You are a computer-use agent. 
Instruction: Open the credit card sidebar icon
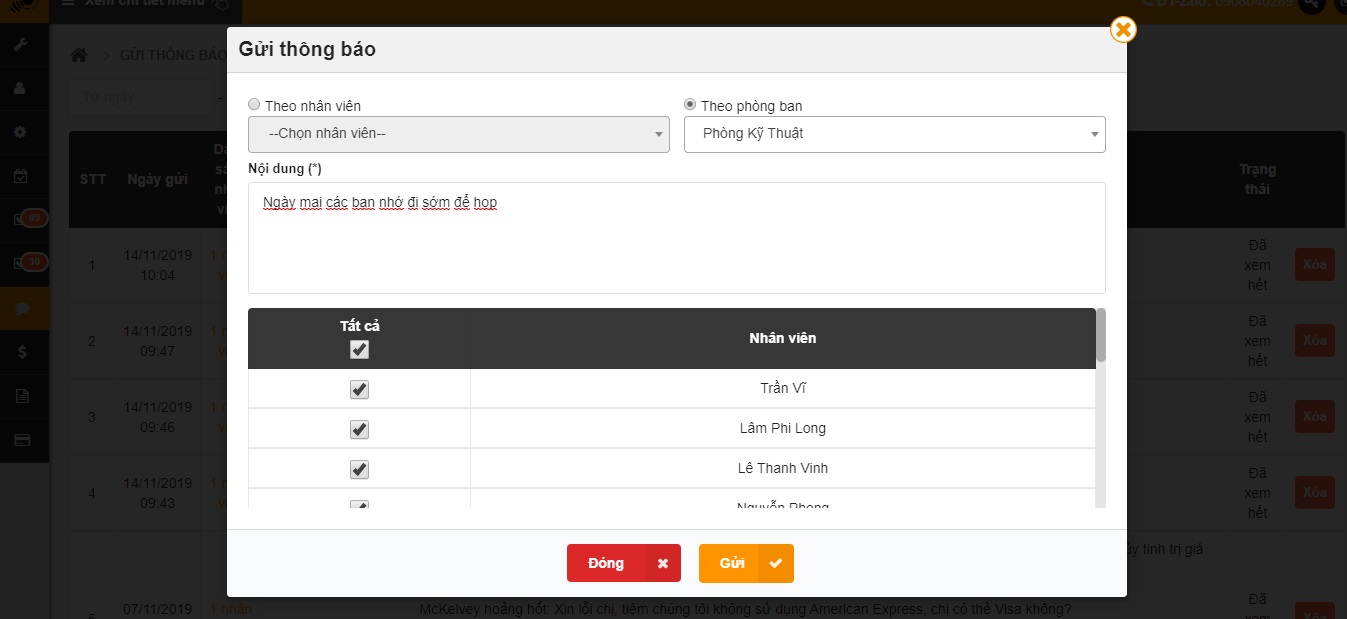[21, 440]
